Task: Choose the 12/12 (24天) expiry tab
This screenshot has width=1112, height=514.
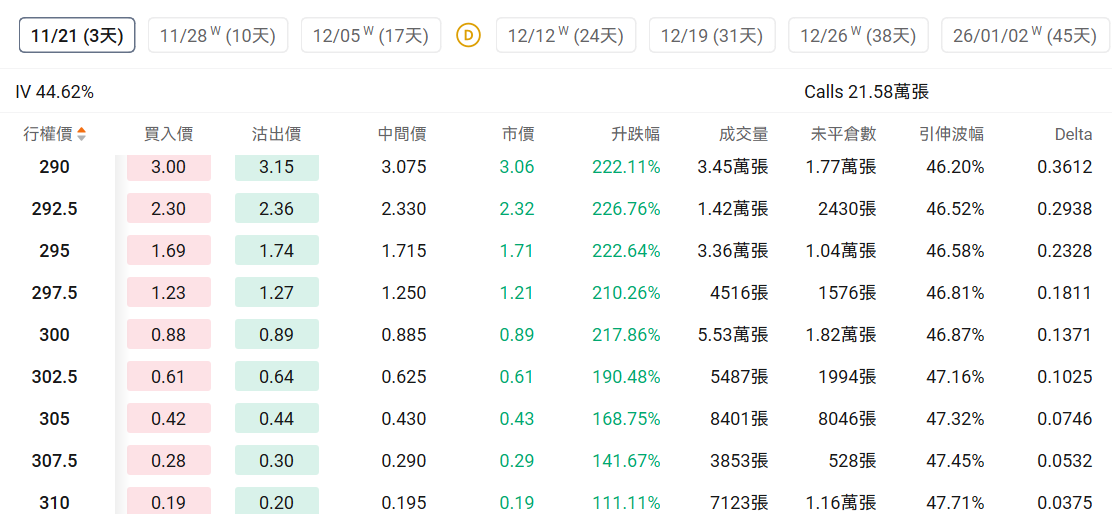Action: point(565,36)
